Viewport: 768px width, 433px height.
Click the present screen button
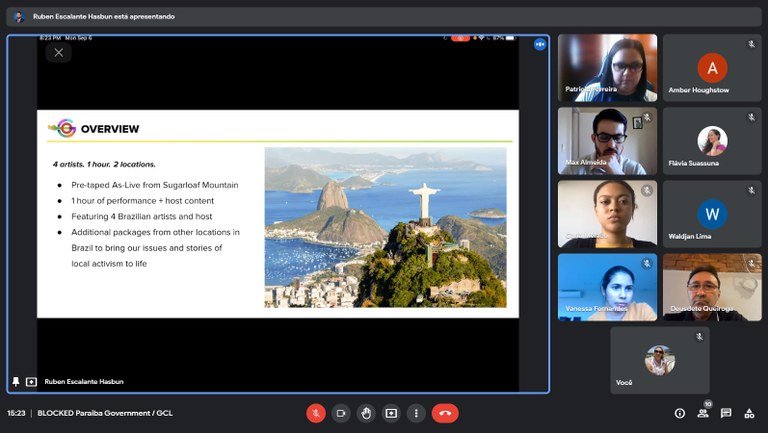point(391,413)
